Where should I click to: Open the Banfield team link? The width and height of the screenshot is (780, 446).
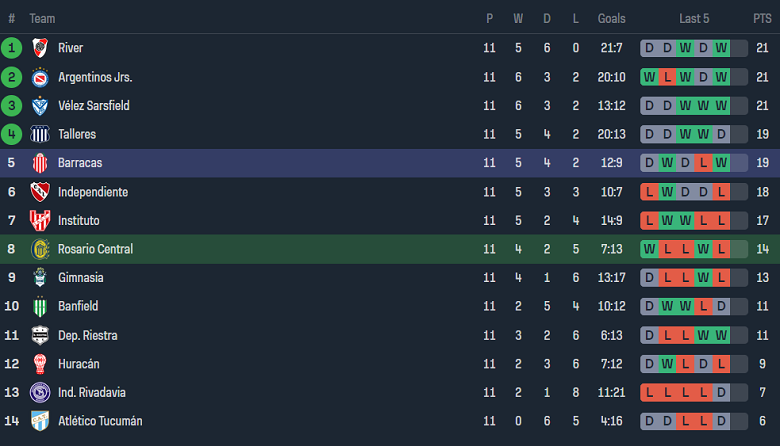click(x=78, y=306)
